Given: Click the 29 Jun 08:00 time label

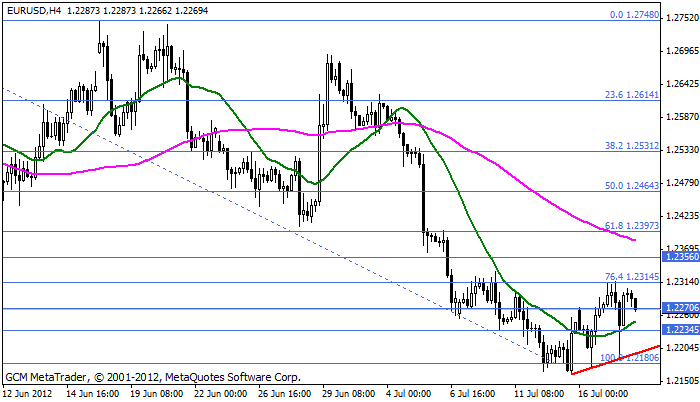Looking at the screenshot, I should point(348,394).
